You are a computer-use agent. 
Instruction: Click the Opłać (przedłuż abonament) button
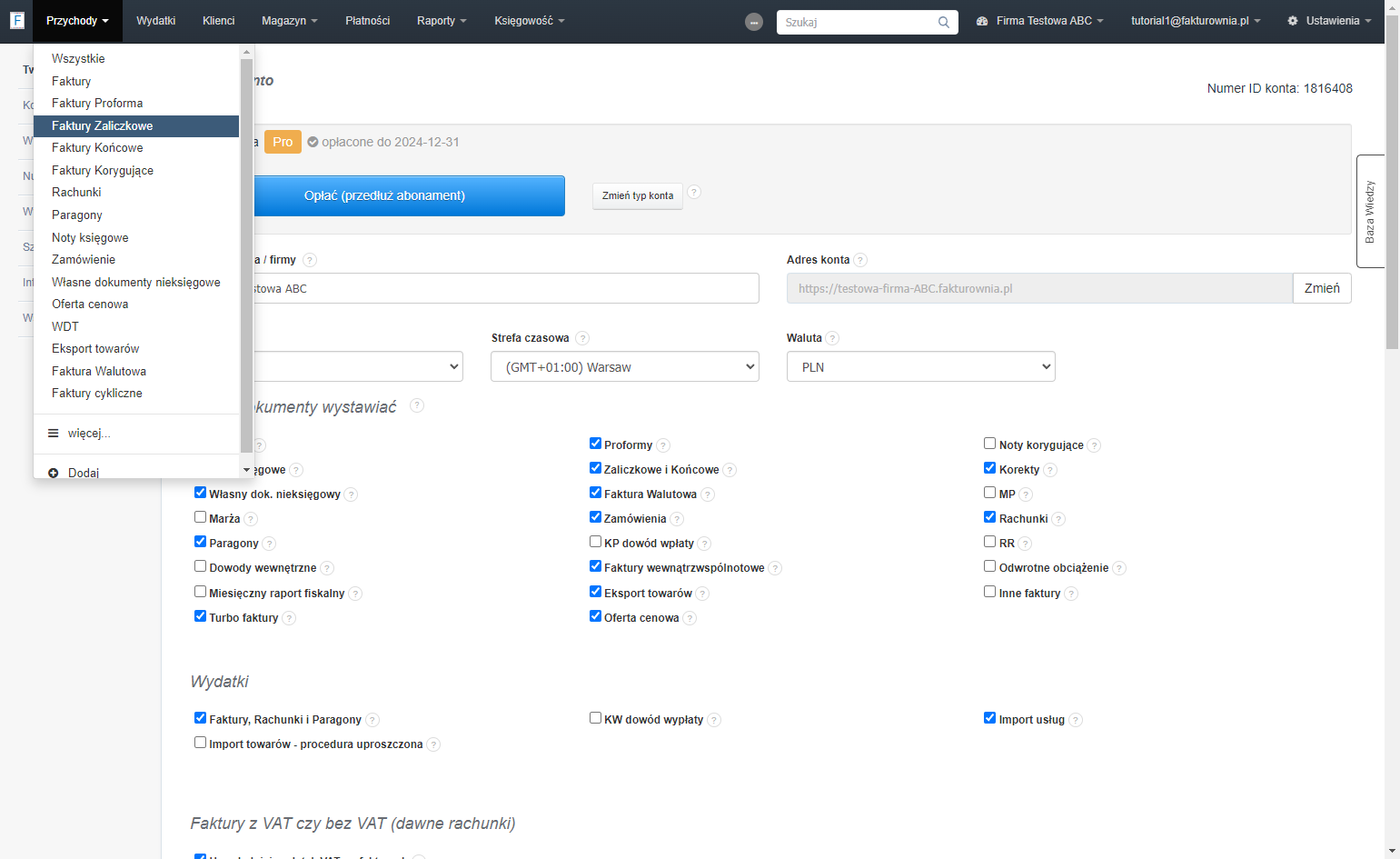(384, 195)
